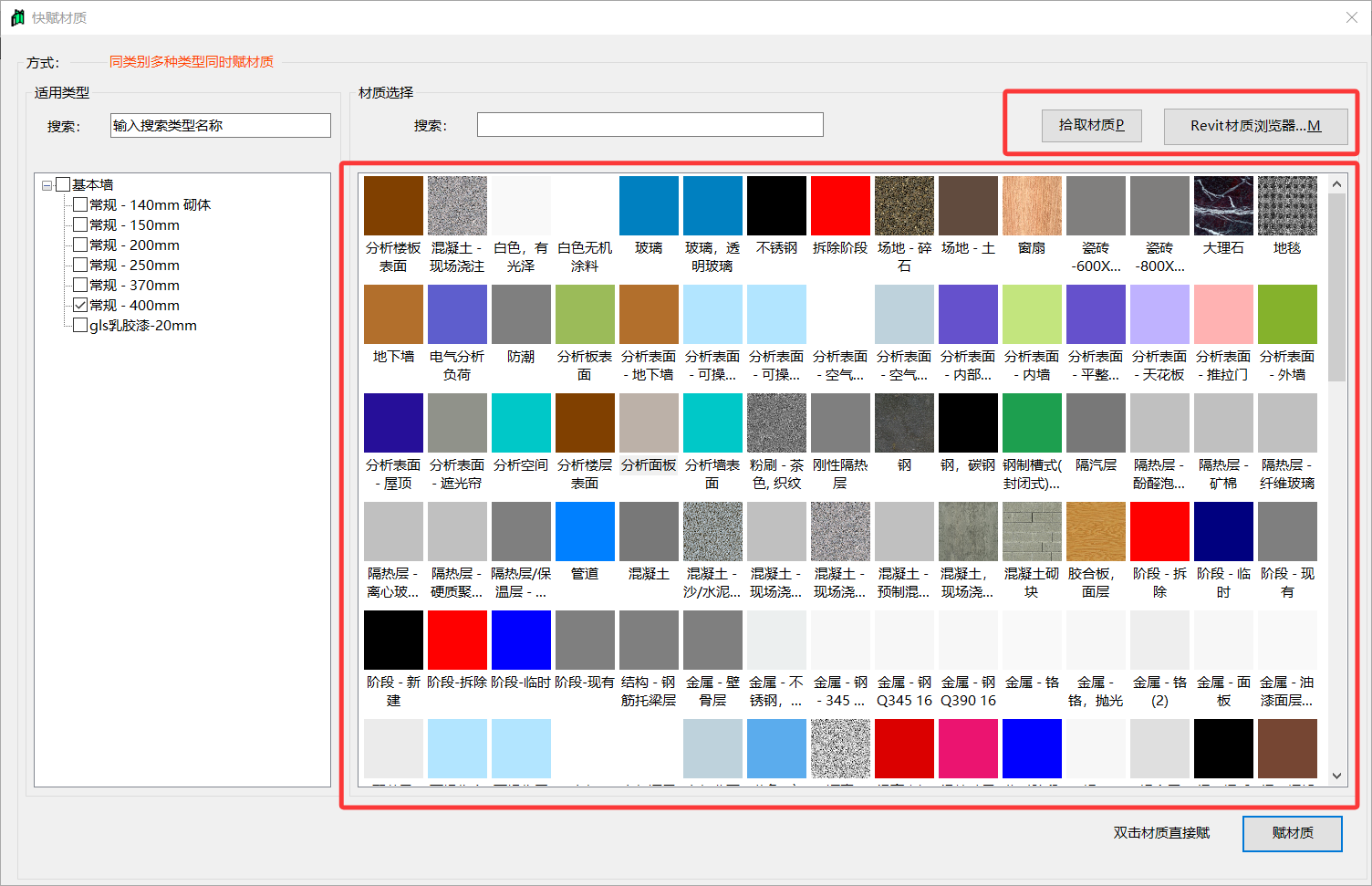The image size is (1372, 886).
Task: Pick the 玻璃, 透明玻璃 blue swatch
Action: coord(712,206)
